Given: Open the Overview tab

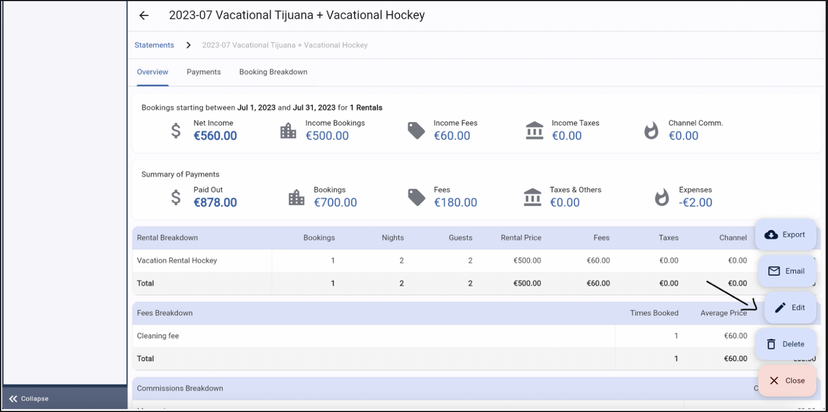Looking at the screenshot, I should click(152, 72).
